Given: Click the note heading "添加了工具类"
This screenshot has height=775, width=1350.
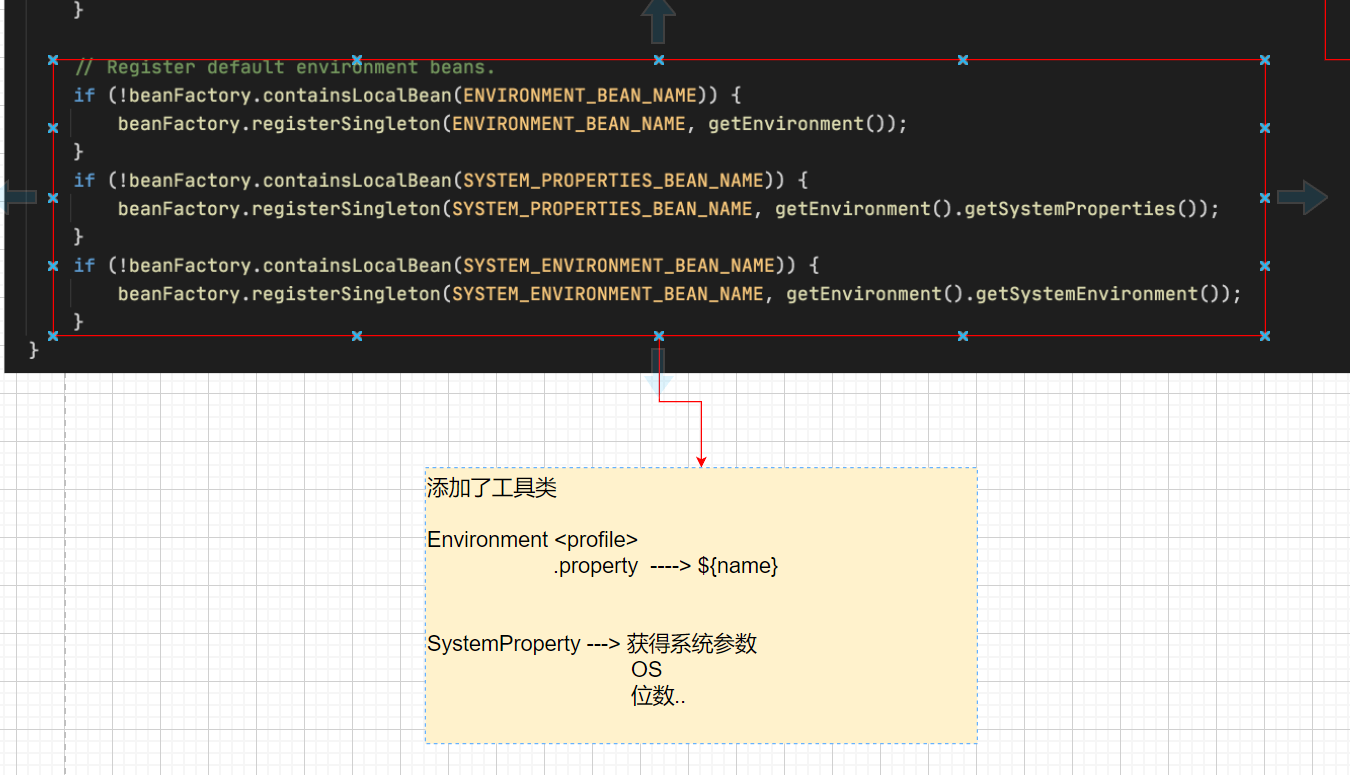Looking at the screenshot, I should pyautogui.click(x=492, y=488).
